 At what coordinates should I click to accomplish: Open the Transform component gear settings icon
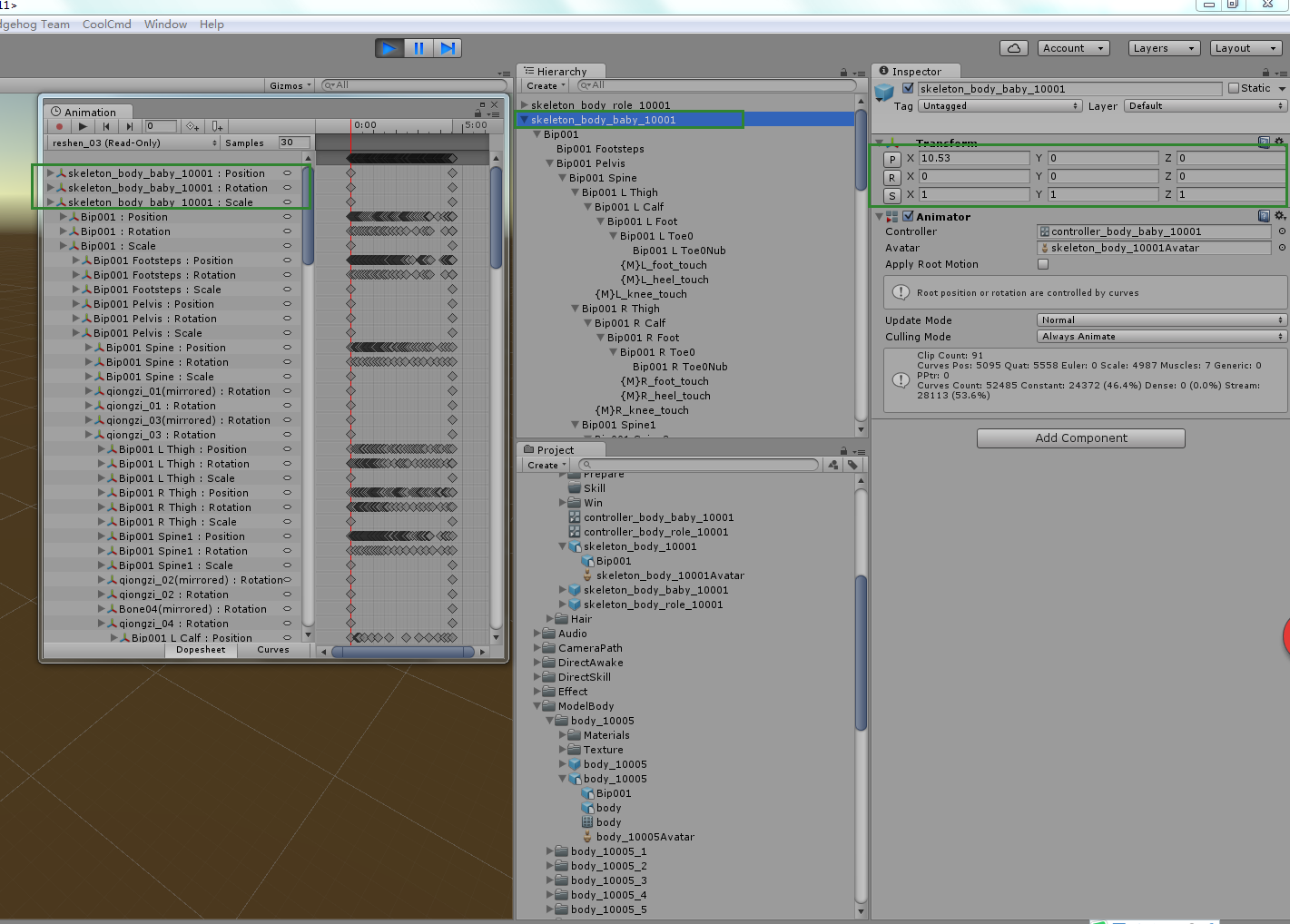pyautogui.click(x=1278, y=142)
